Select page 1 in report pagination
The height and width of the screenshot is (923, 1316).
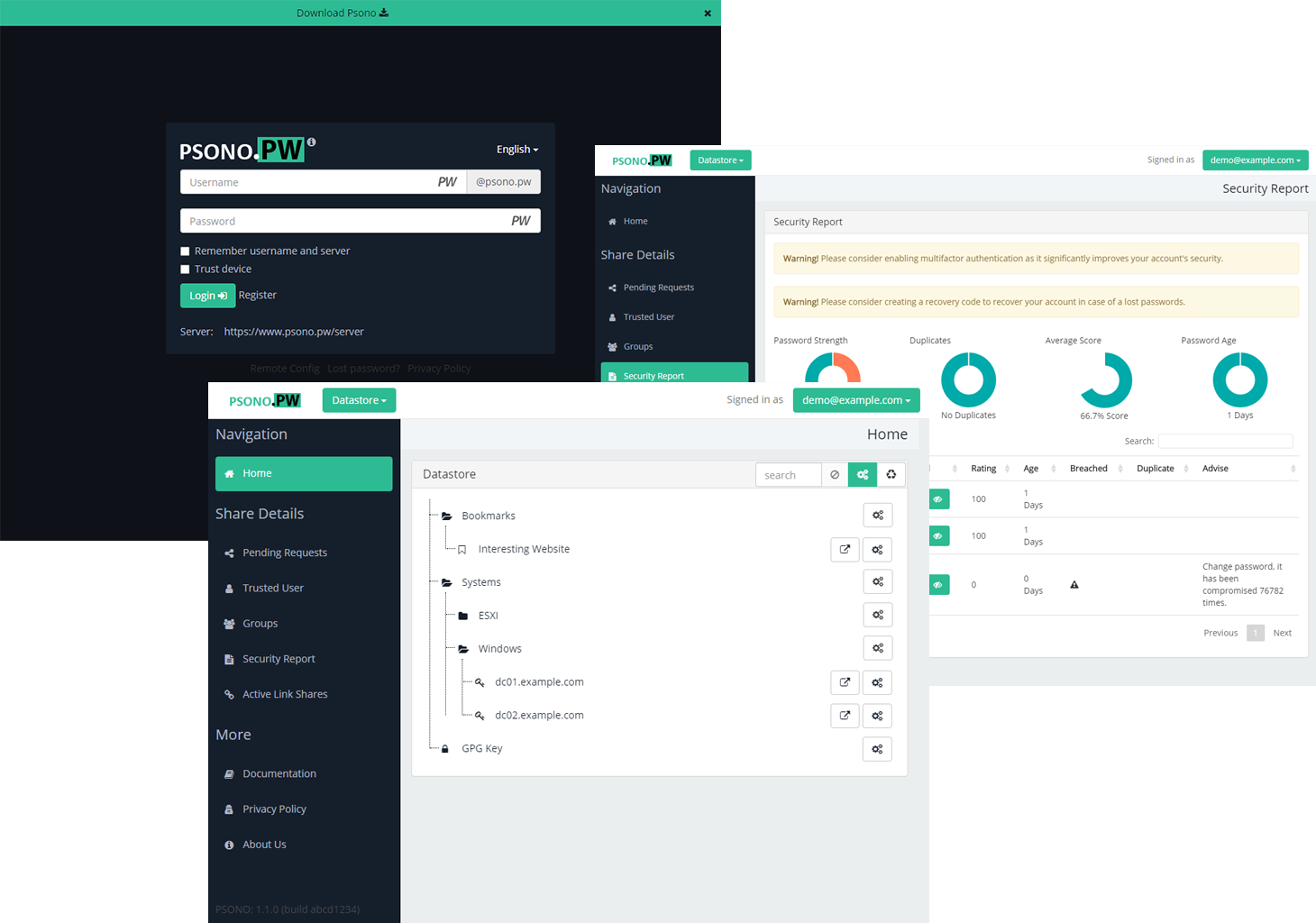click(1256, 633)
